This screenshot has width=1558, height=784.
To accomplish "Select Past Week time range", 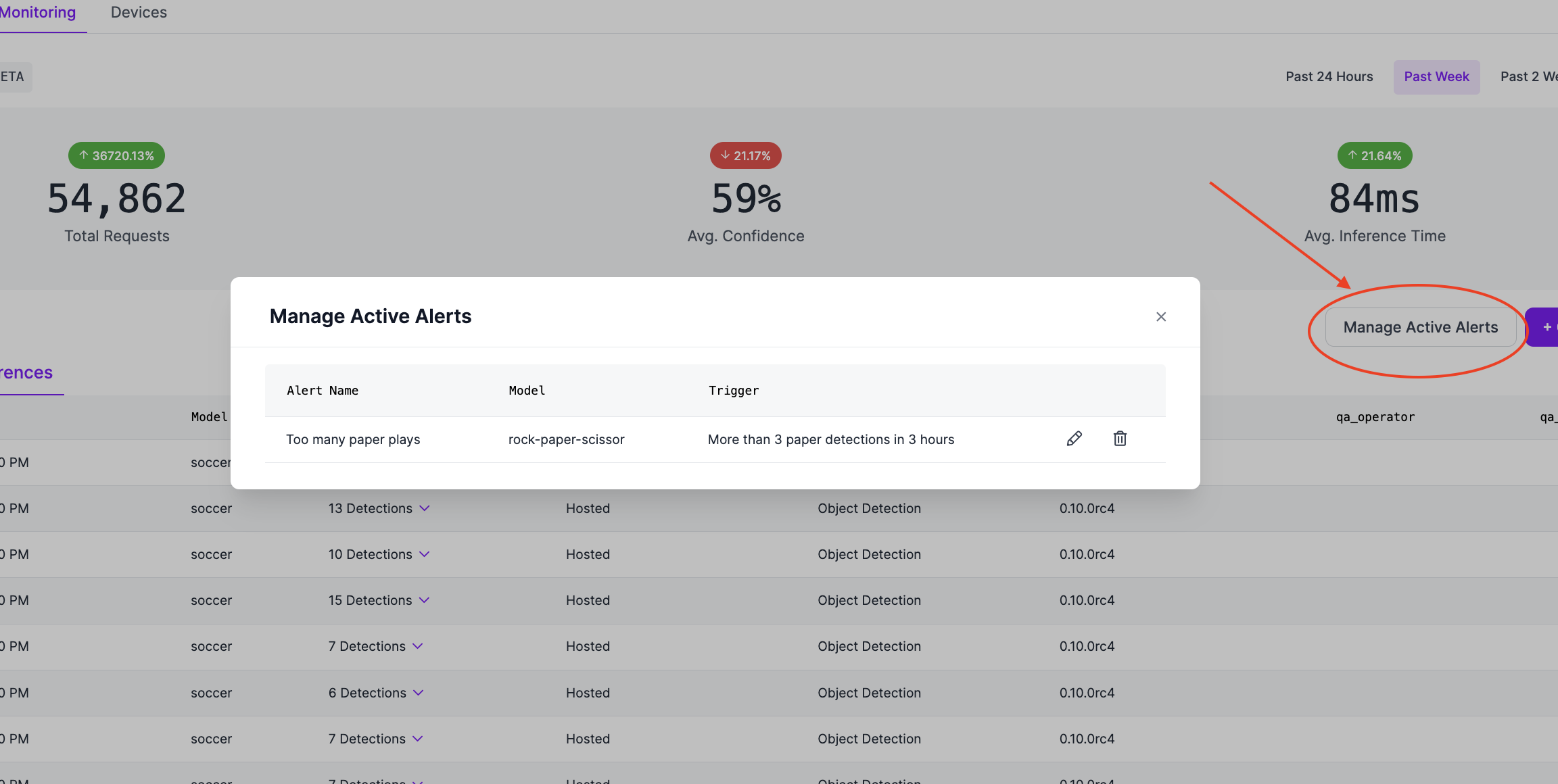I will tap(1436, 76).
